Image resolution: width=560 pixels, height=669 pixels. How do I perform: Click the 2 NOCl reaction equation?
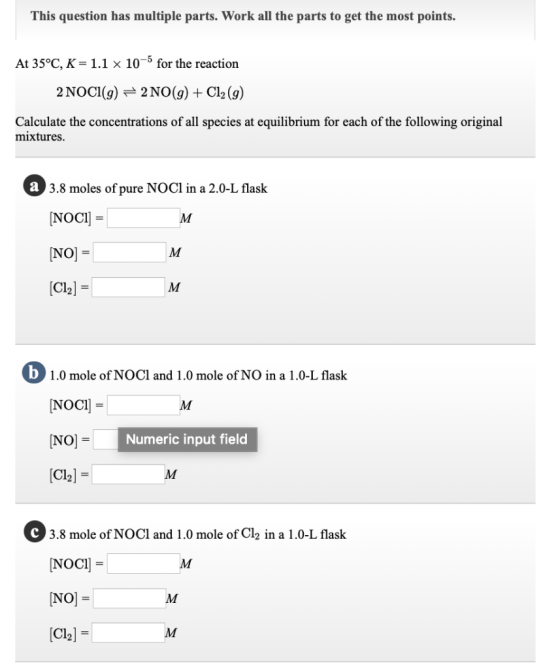pos(150,92)
